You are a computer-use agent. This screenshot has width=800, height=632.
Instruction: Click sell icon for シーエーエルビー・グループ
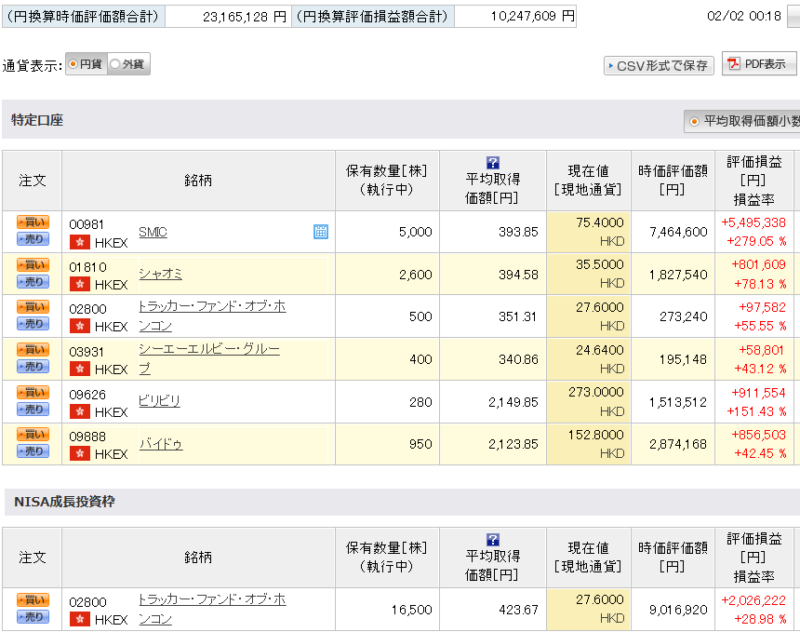click(x=32, y=368)
